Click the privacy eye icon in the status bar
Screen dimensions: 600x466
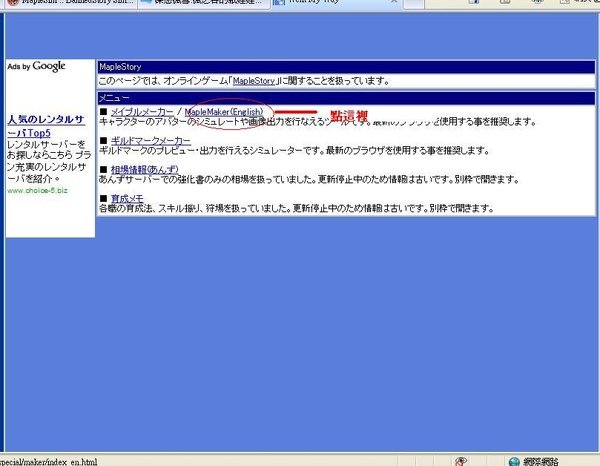(461, 462)
